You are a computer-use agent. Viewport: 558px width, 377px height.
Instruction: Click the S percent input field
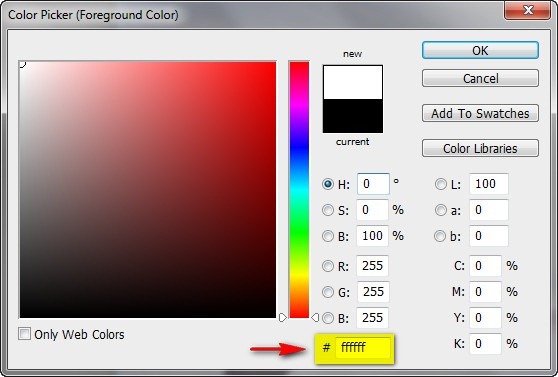(372, 210)
